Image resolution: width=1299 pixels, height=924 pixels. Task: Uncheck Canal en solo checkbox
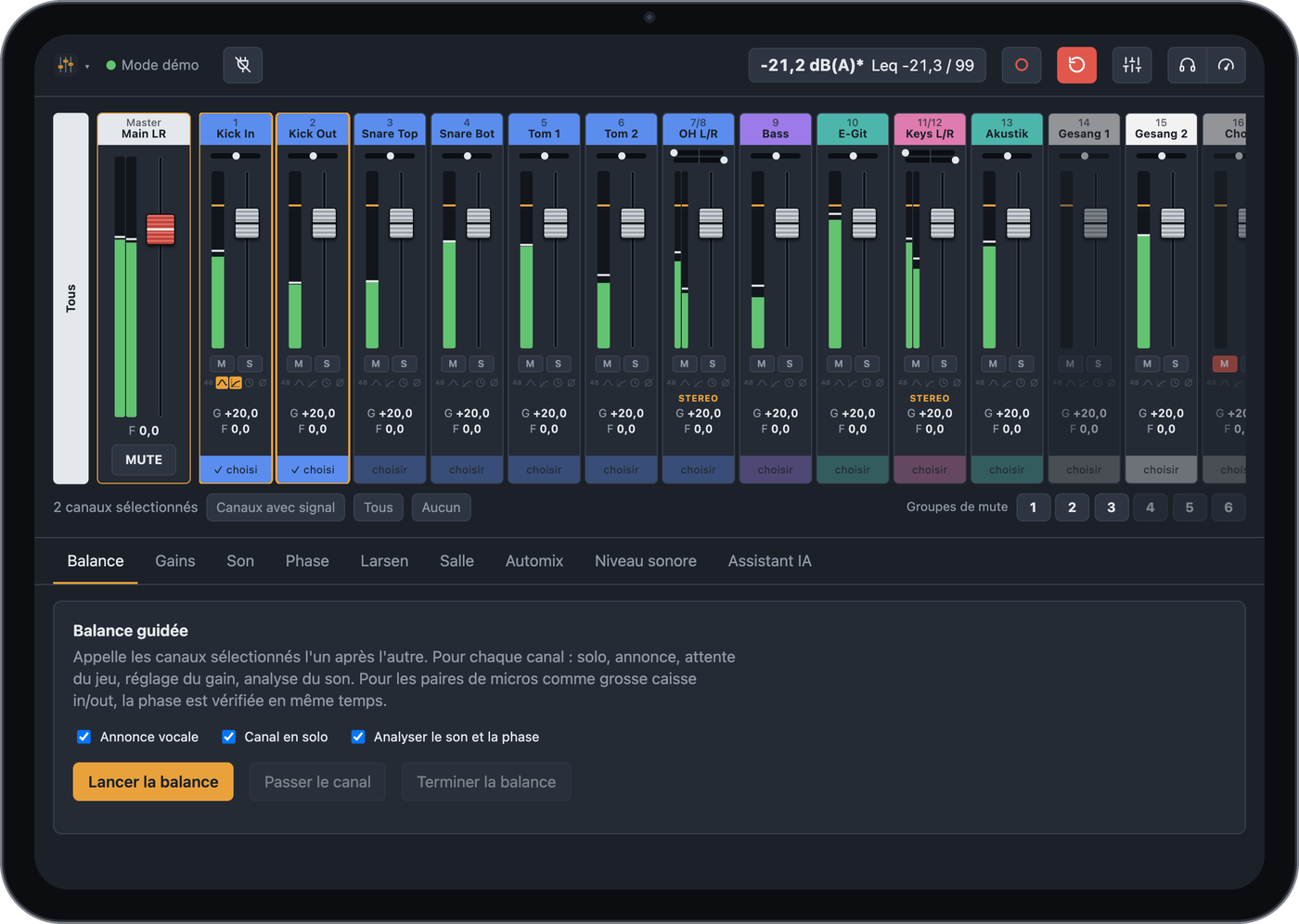coord(228,737)
